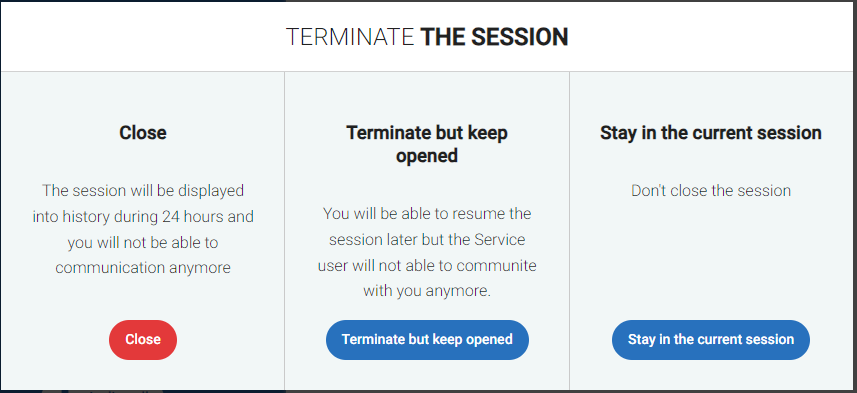The height and width of the screenshot is (393, 857).
Task: Click the line 'you will not be able to'
Action: click(143, 242)
